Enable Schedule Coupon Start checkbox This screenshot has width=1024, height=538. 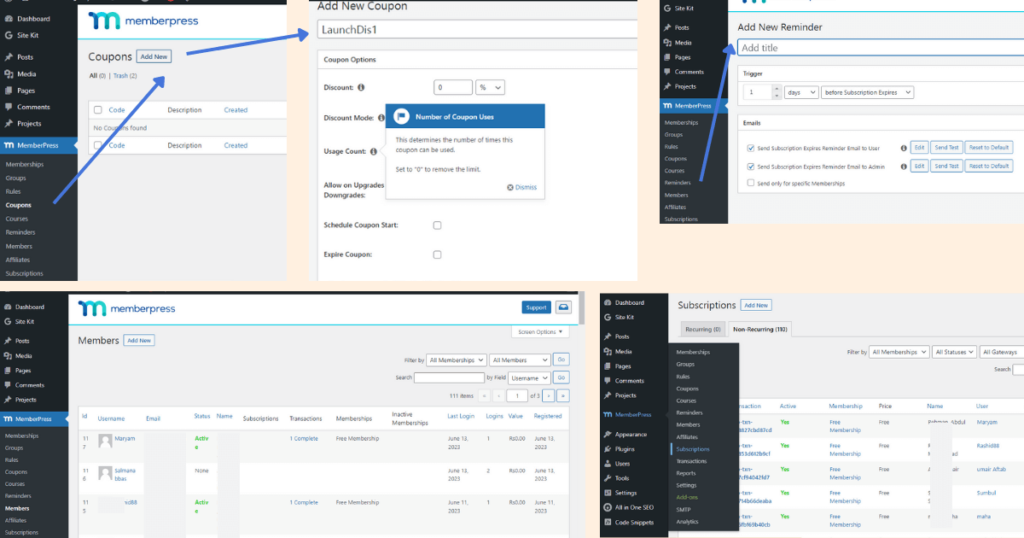point(438,225)
